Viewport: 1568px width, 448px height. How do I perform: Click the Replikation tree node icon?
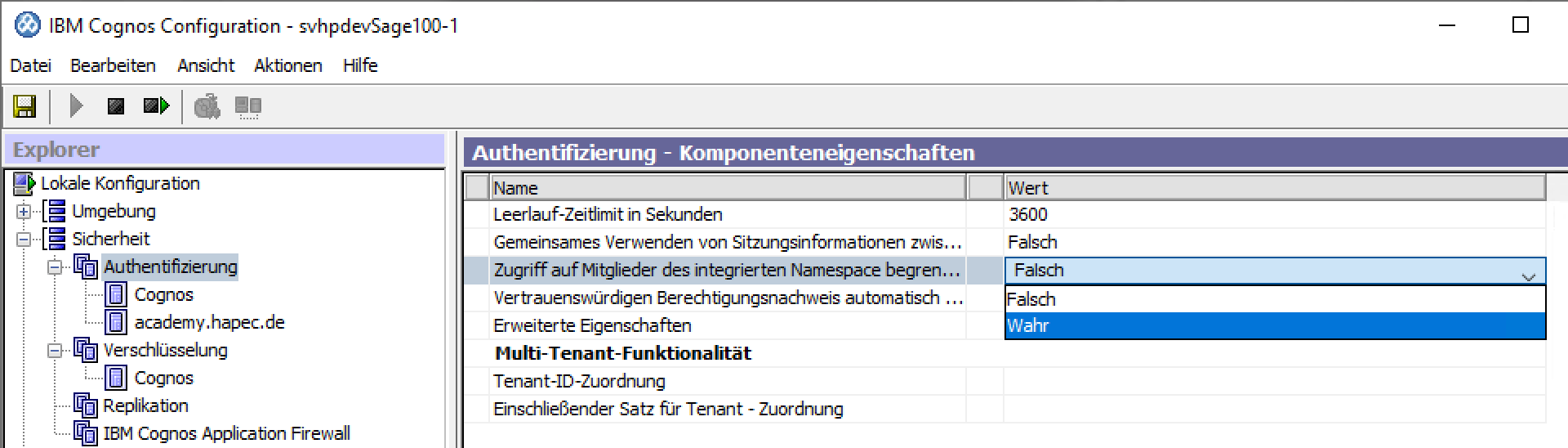tap(85, 405)
